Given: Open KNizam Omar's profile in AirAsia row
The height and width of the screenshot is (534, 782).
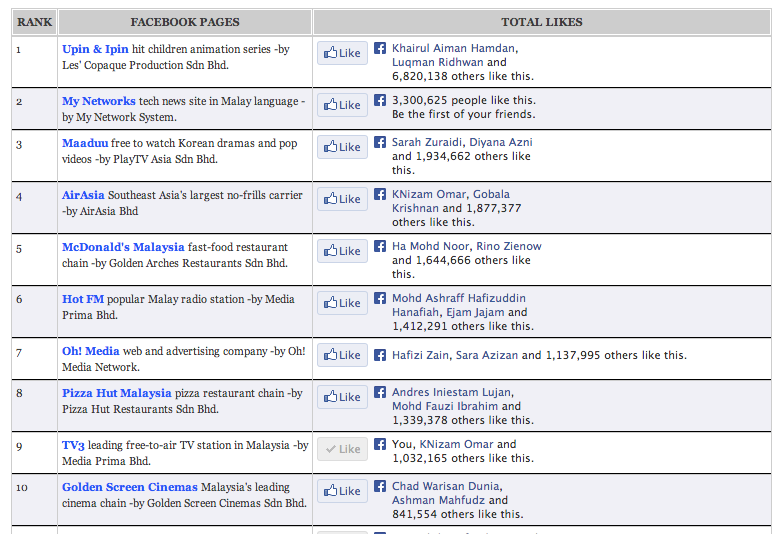Looking at the screenshot, I should pyautogui.click(x=429, y=194).
